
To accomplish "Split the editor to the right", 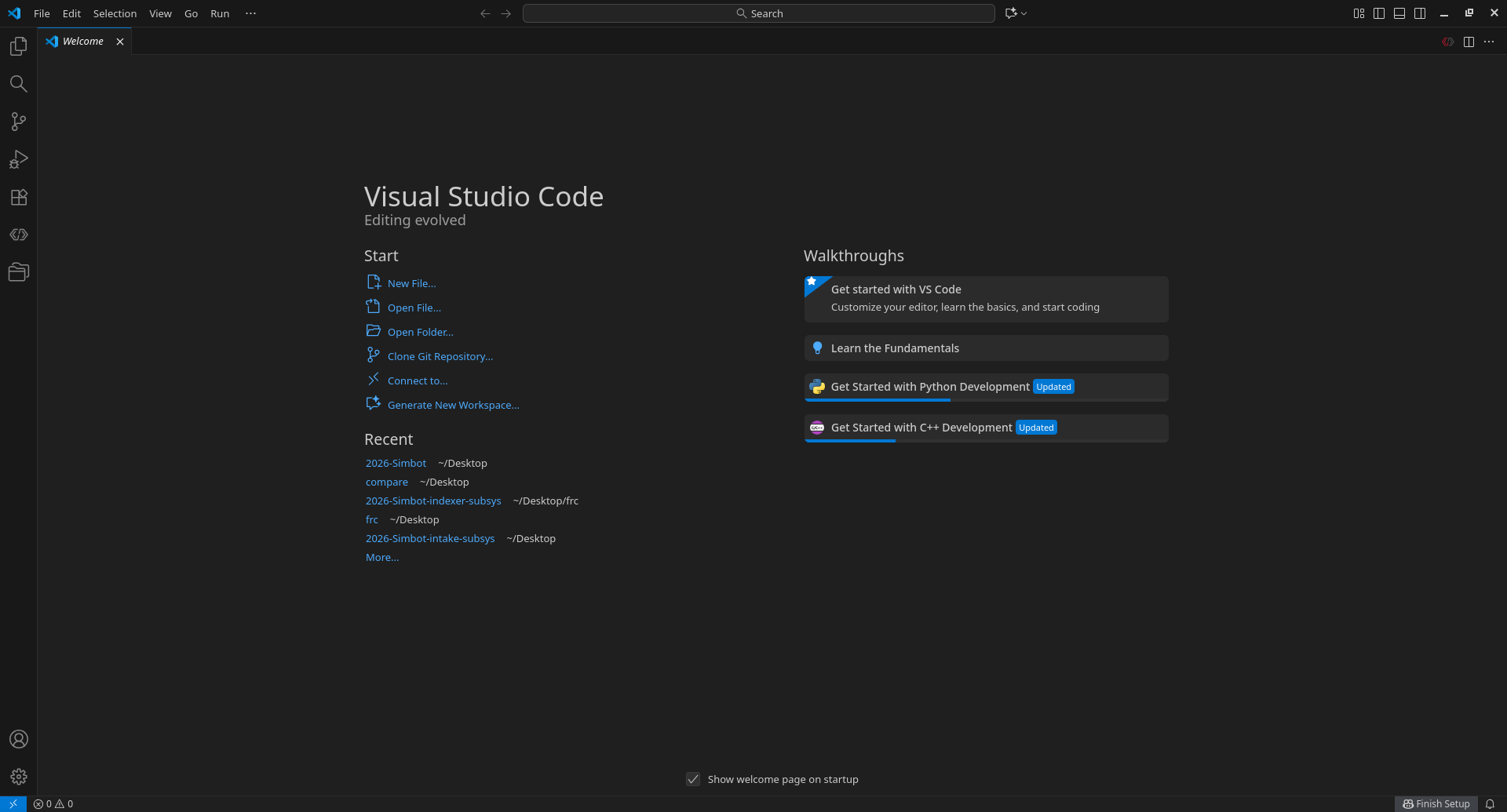I will tap(1469, 42).
